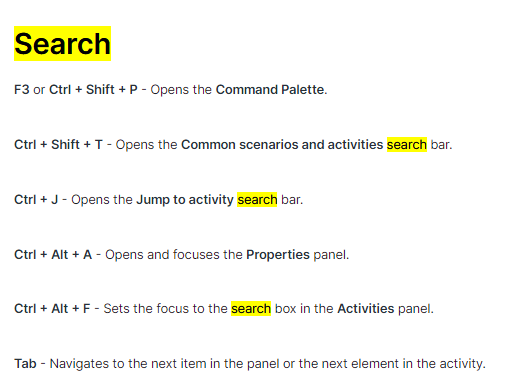
Task: Click the Ctrl + Shift + P shortcut
Action: (93, 90)
